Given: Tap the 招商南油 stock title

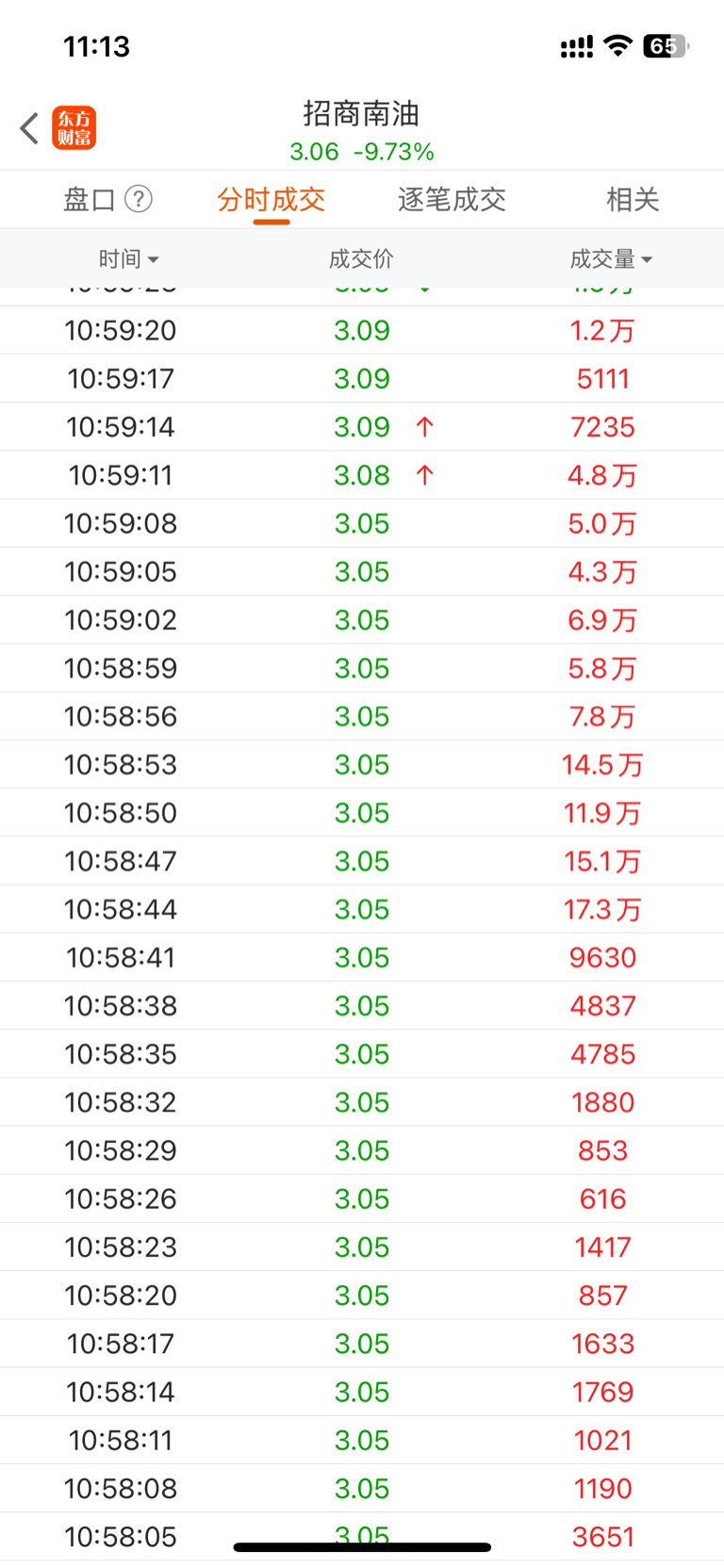Looking at the screenshot, I should (361, 113).
